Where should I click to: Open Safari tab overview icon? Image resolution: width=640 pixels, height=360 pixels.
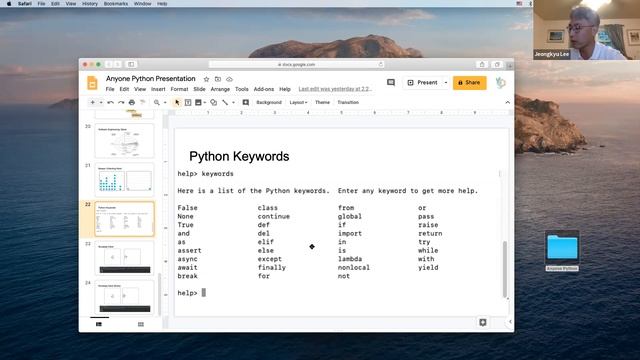click(x=497, y=64)
